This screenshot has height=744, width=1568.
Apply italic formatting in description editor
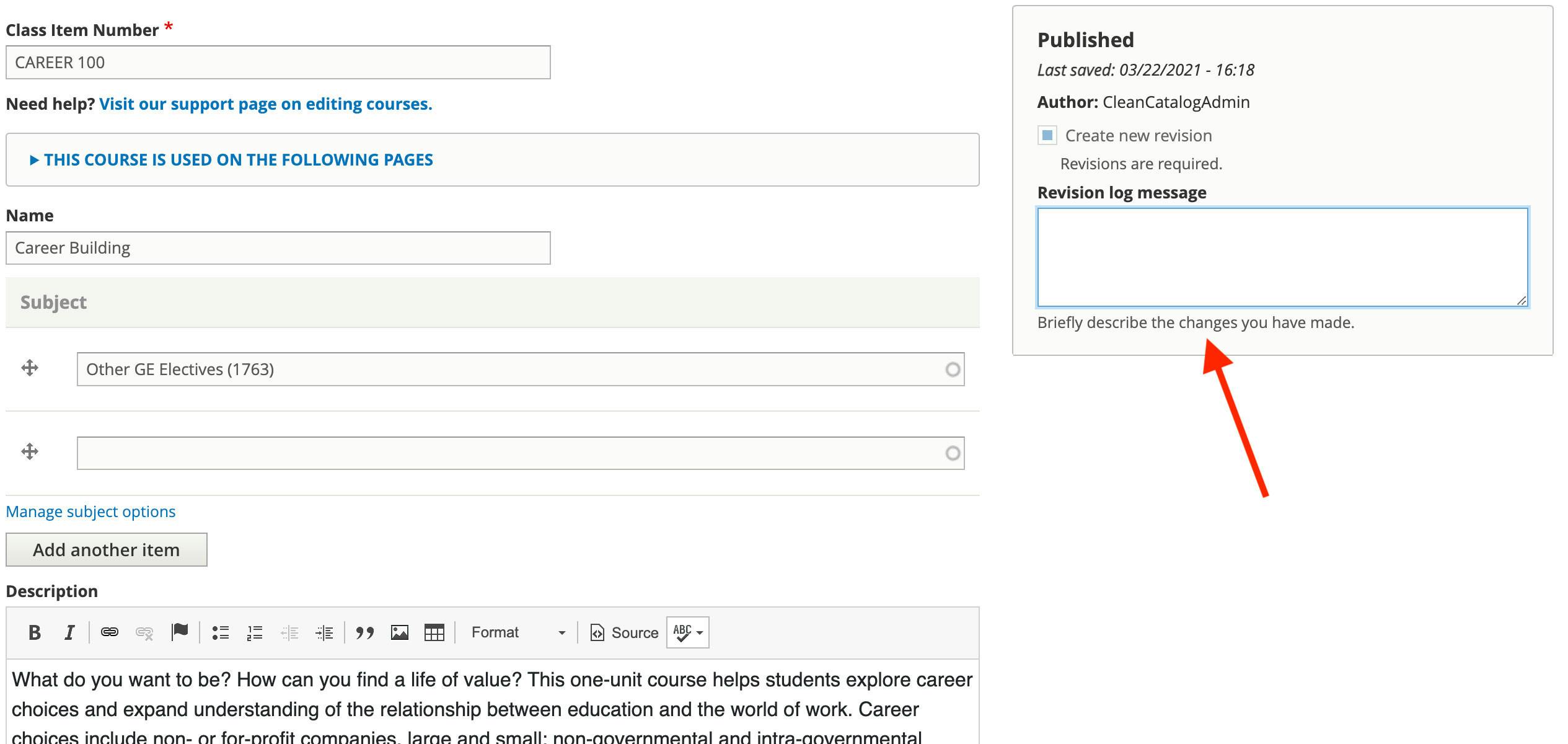69,632
